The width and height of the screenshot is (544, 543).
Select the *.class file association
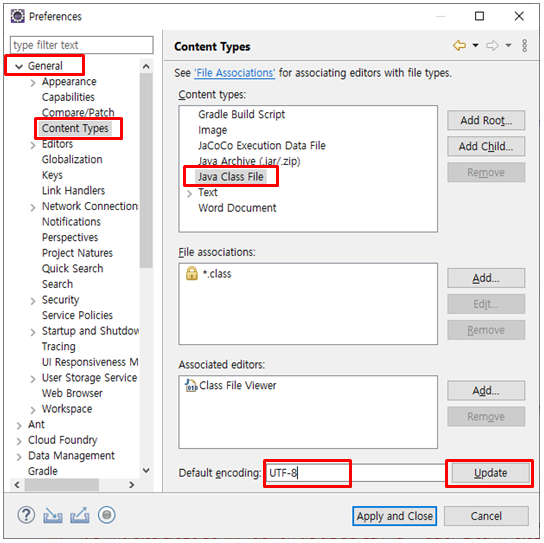click(217, 274)
